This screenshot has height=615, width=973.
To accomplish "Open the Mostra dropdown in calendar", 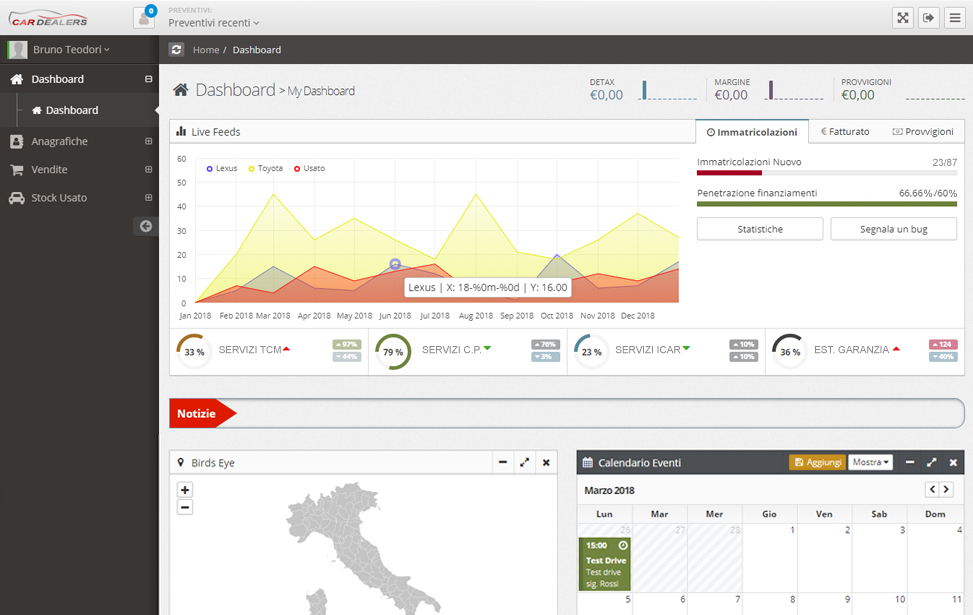I will [x=871, y=462].
